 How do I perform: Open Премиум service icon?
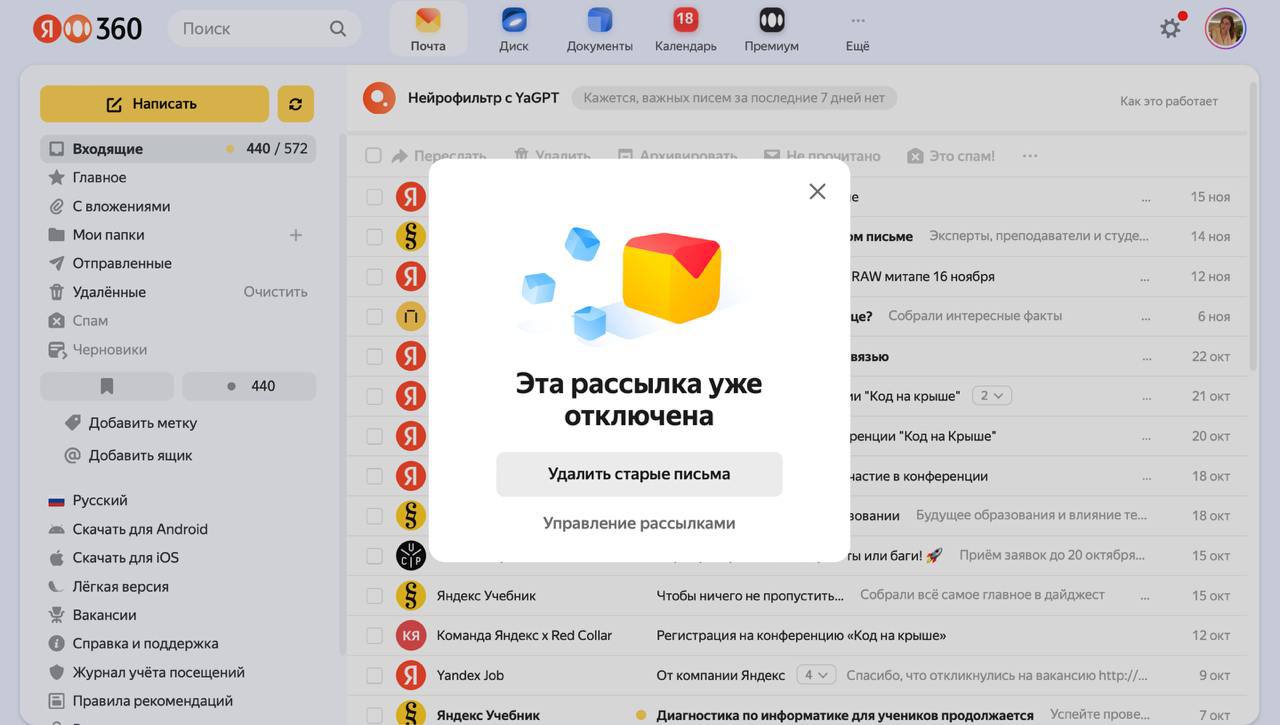(x=771, y=29)
